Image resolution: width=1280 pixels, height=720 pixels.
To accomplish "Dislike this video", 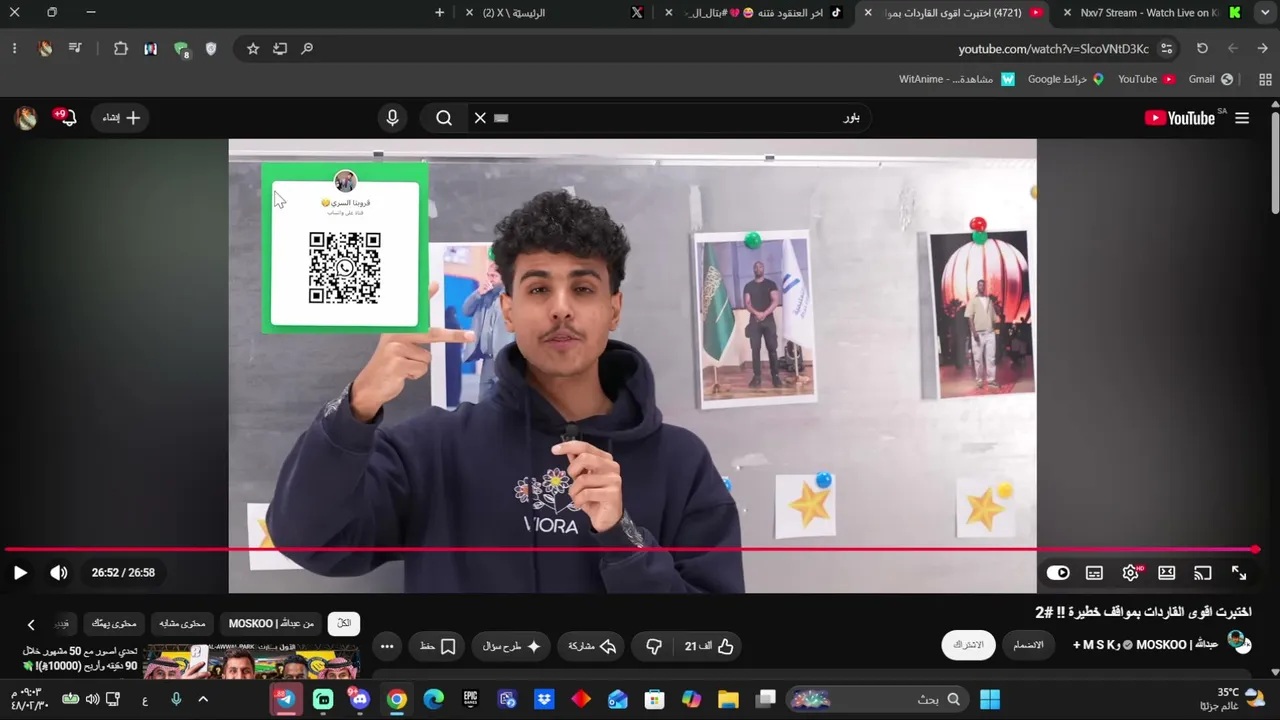I will click(654, 647).
